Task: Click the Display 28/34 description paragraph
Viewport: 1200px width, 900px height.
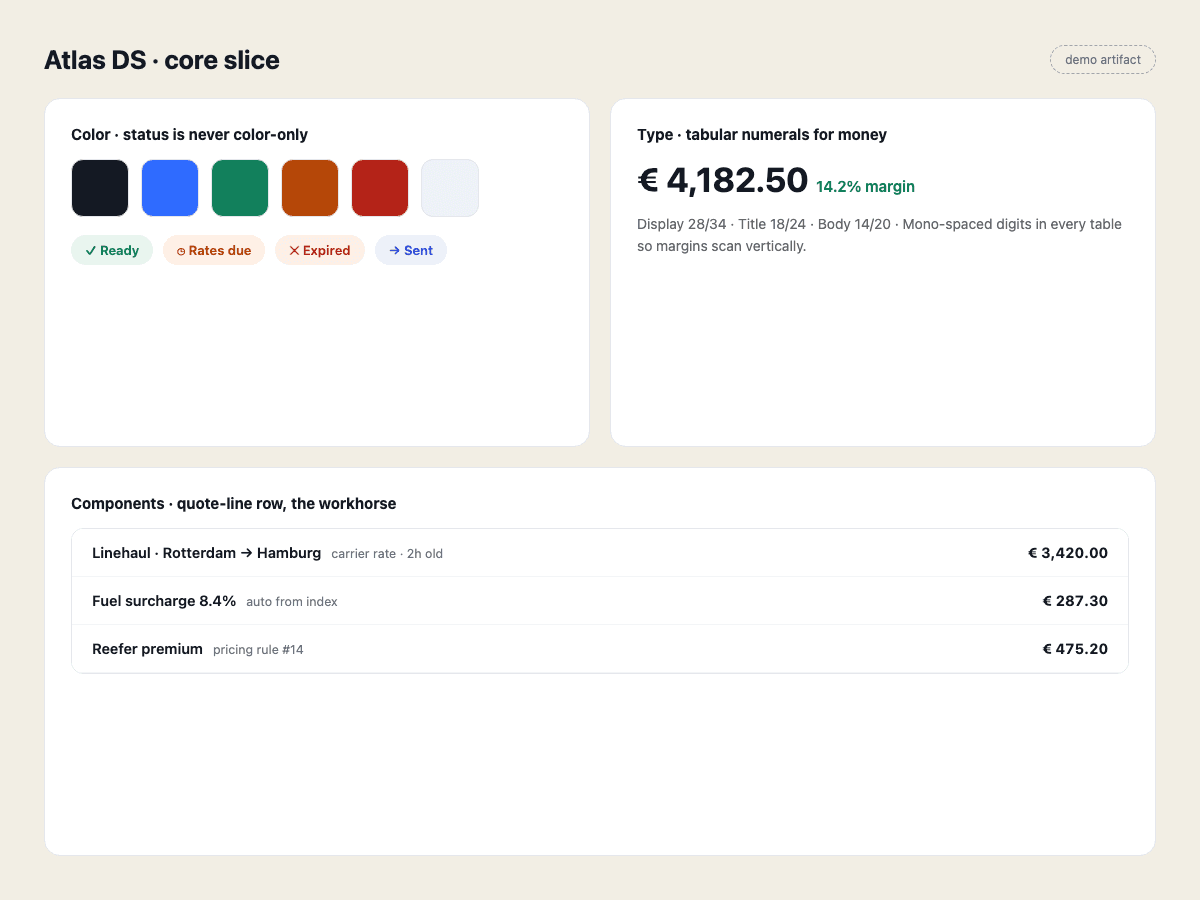Action: click(879, 235)
